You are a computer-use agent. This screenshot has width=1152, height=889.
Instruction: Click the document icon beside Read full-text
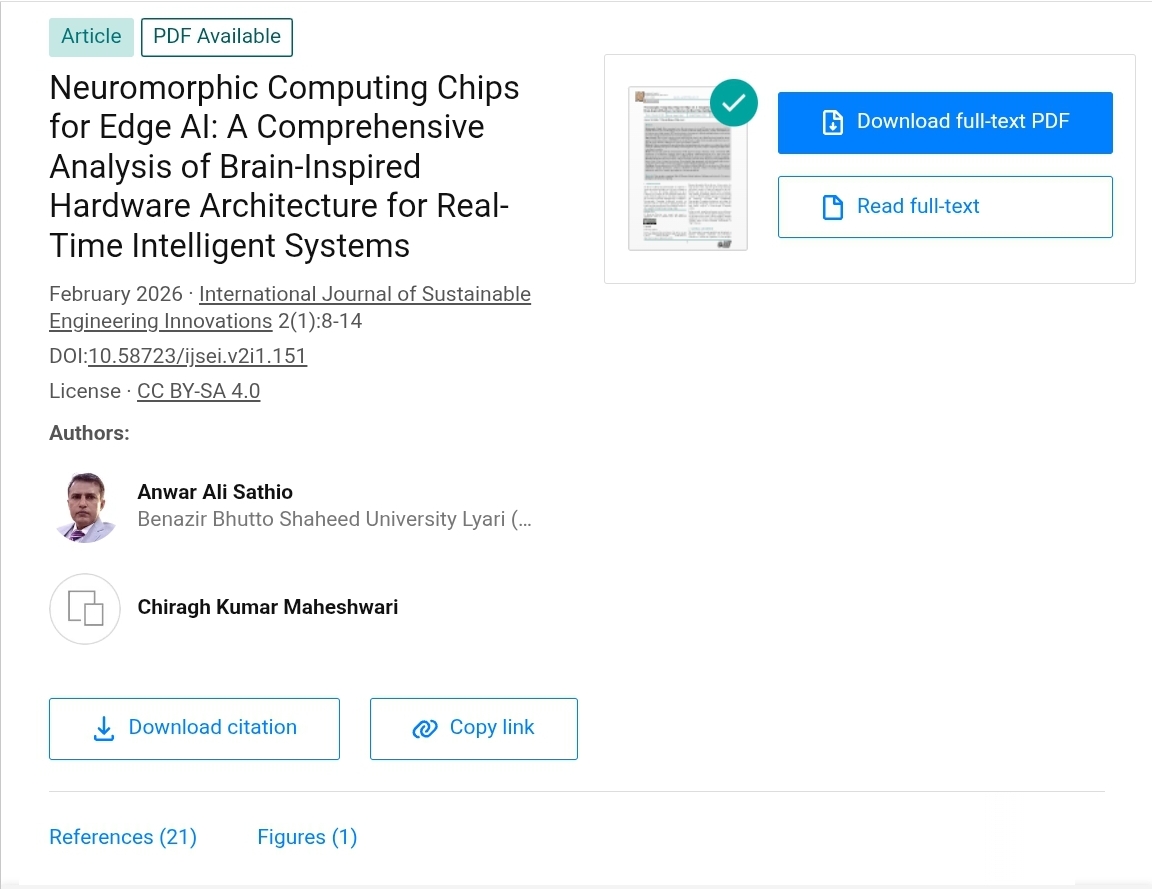click(x=831, y=206)
